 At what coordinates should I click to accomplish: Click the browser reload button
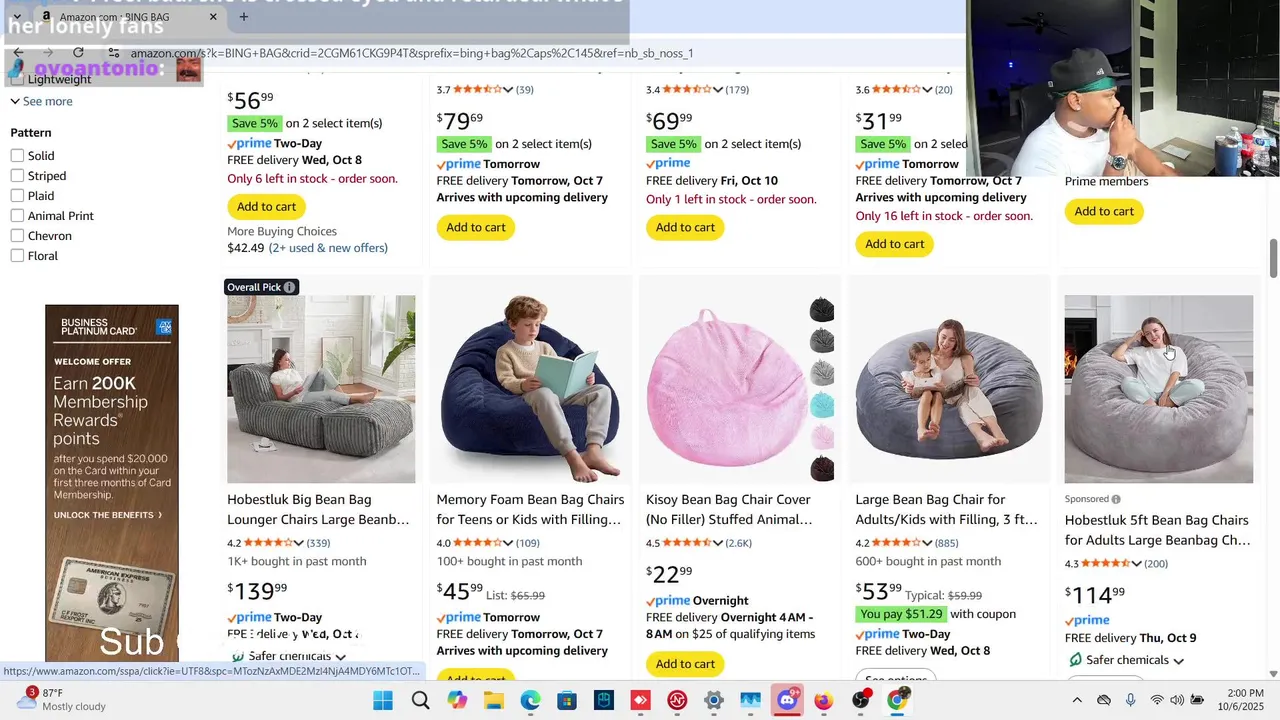tap(78, 53)
